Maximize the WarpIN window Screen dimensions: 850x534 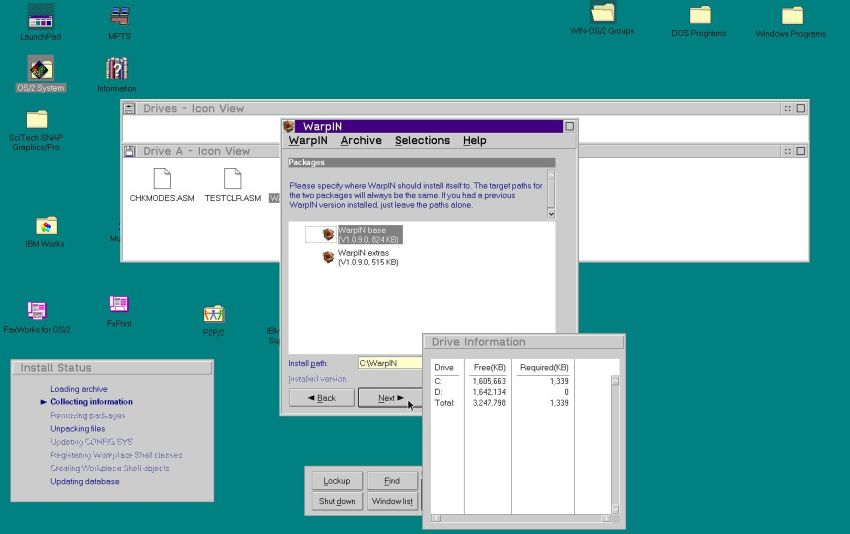569,126
